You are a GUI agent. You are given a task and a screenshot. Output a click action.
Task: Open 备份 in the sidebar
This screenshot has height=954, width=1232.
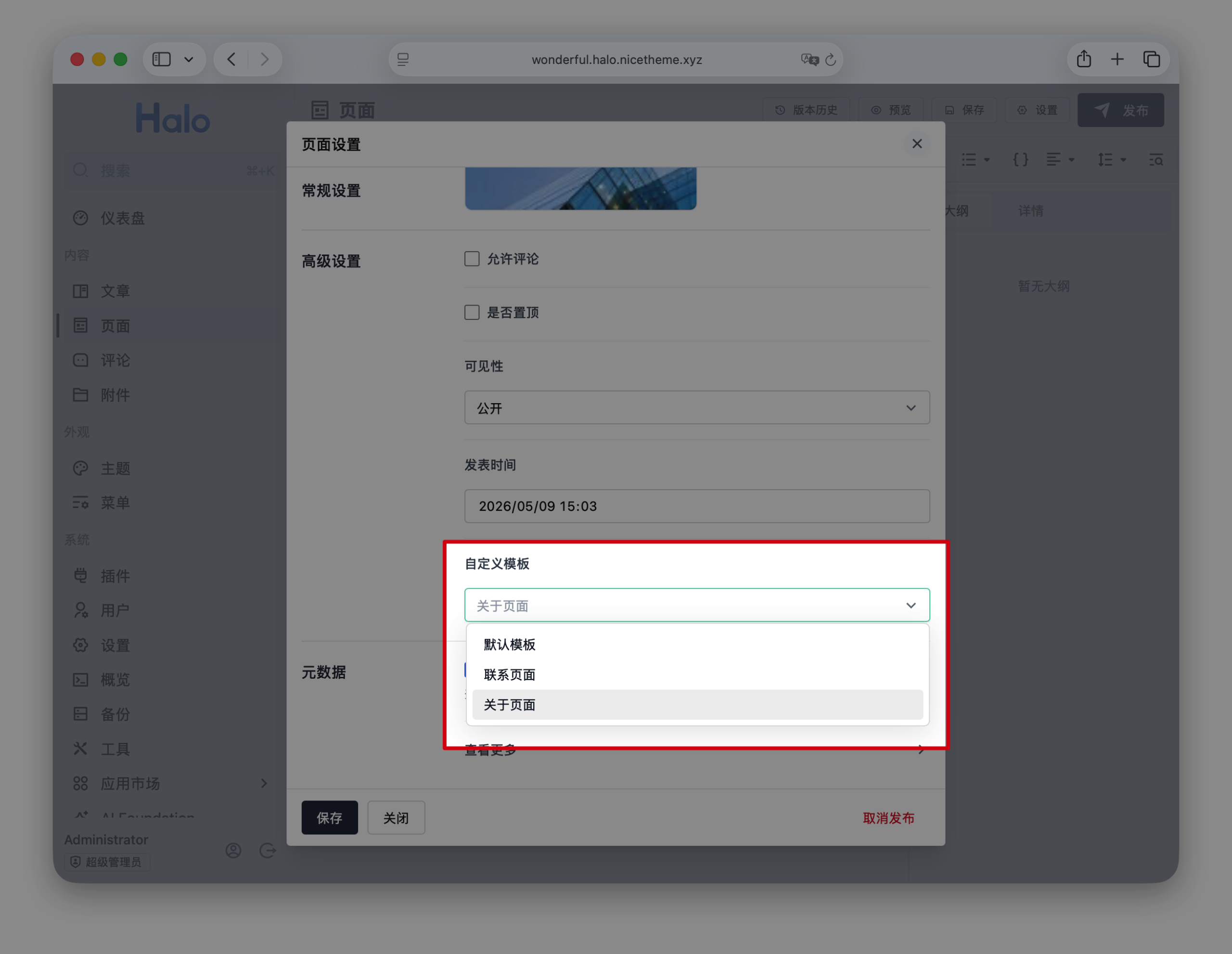point(173,714)
